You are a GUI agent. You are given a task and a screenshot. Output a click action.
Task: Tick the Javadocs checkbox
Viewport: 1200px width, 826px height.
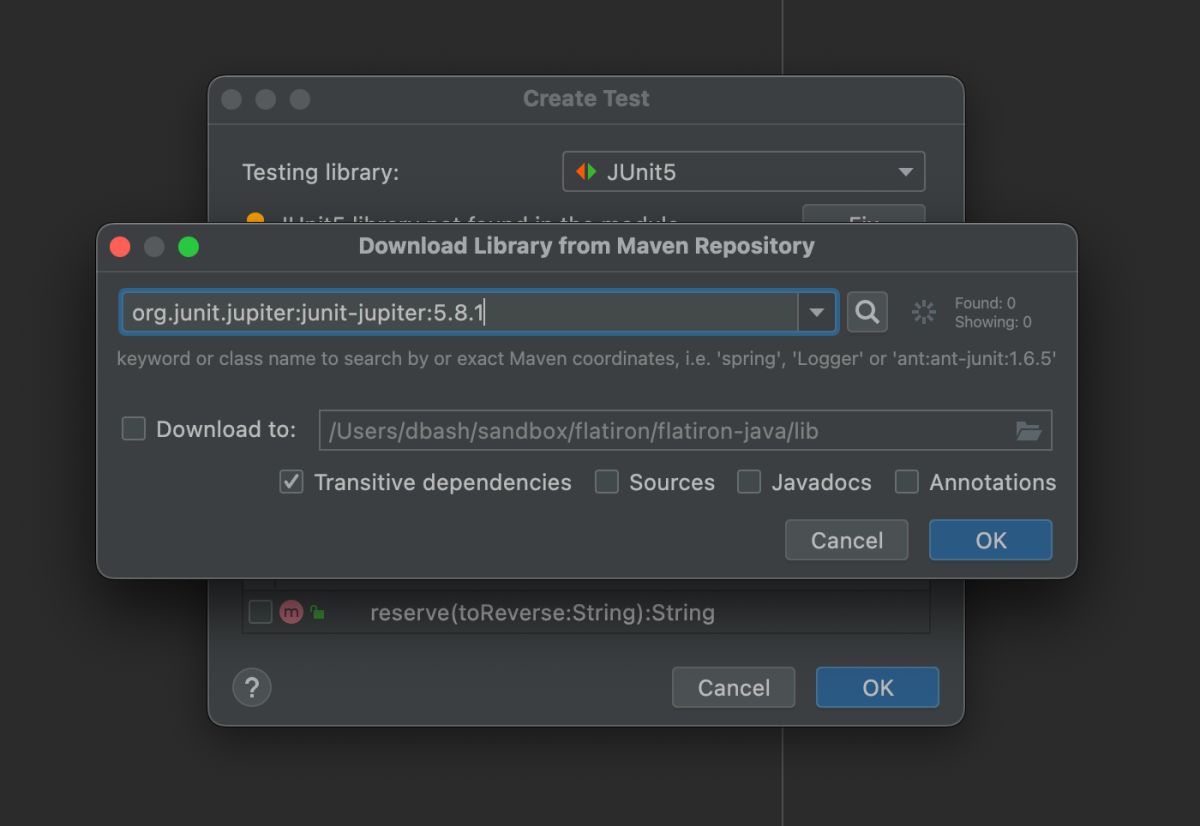(x=749, y=482)
